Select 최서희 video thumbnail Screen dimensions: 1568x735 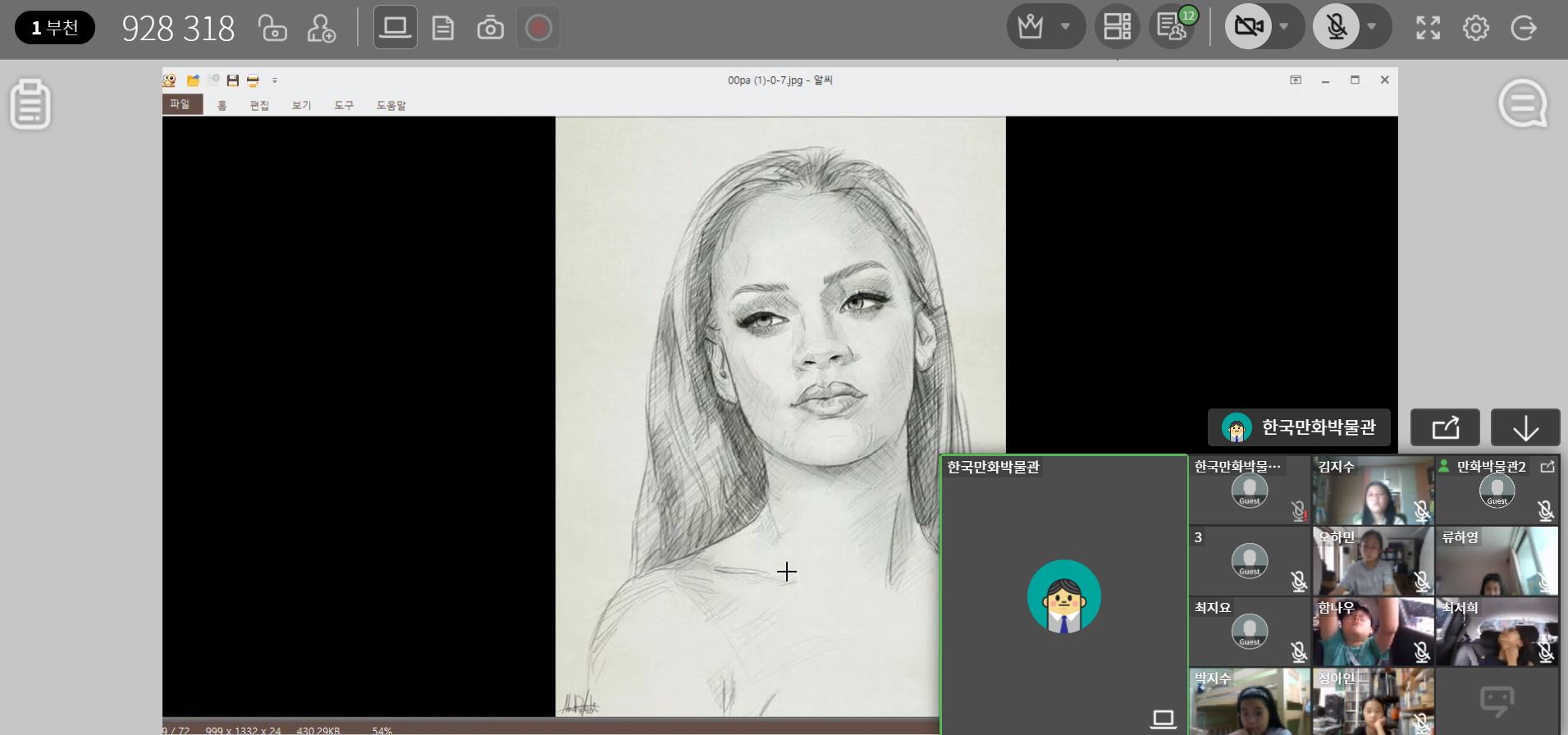point(1497,632)
